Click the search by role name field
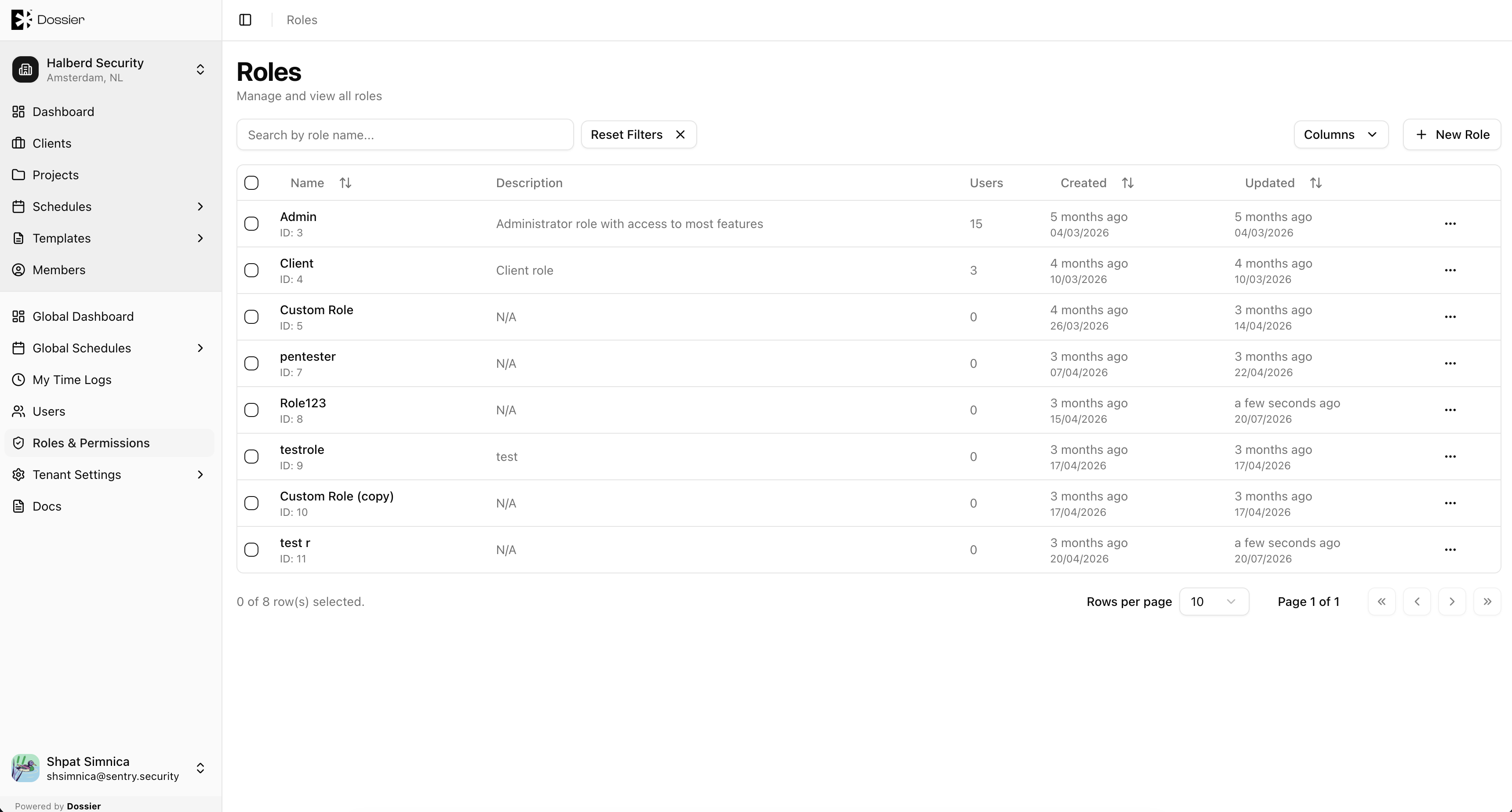The image size is (1512, 812). (x=405, y=134)
